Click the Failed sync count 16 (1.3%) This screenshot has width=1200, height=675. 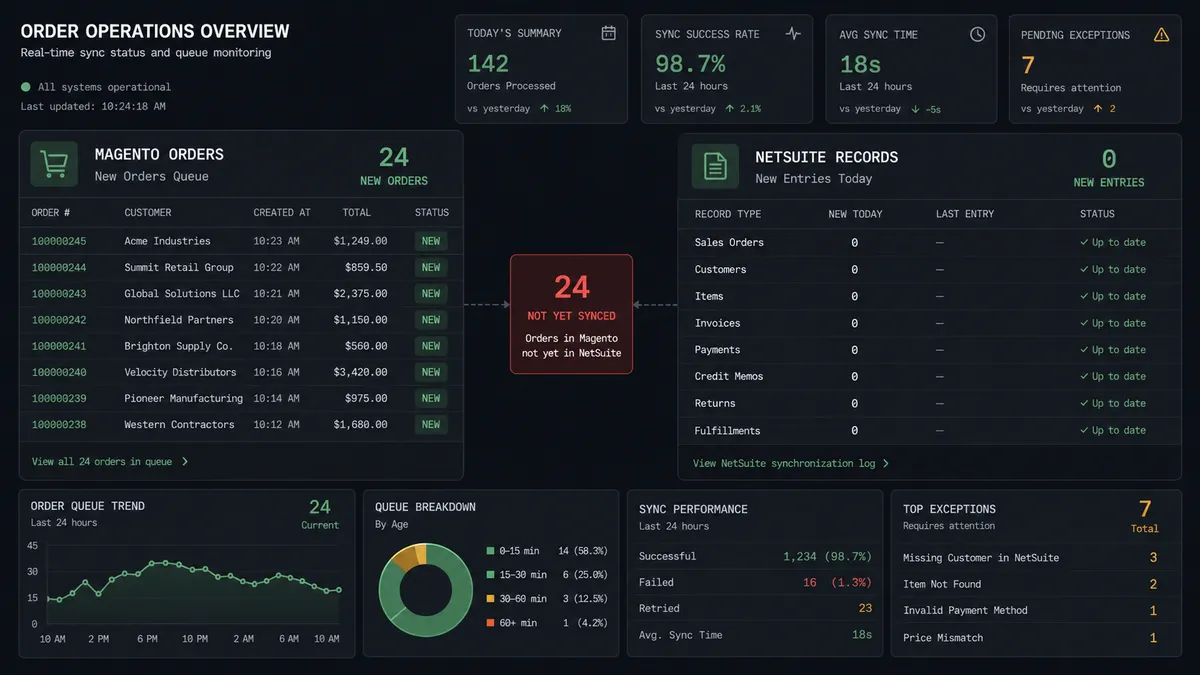click(837, 582)
